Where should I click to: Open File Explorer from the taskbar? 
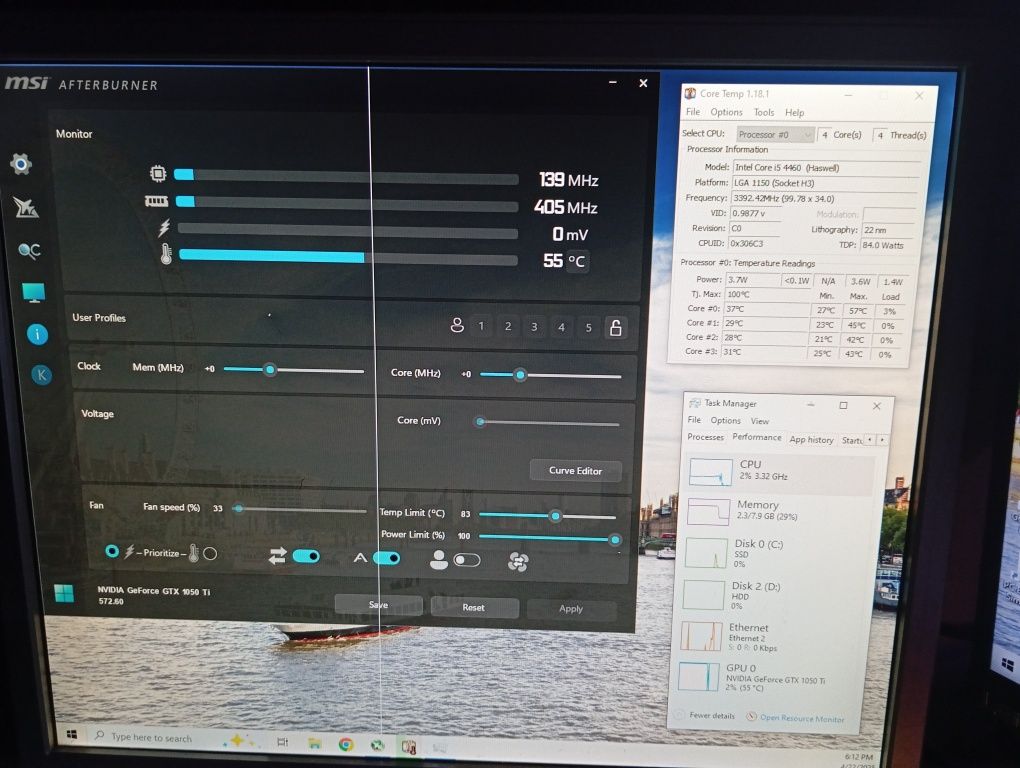[x=315, y=743]
